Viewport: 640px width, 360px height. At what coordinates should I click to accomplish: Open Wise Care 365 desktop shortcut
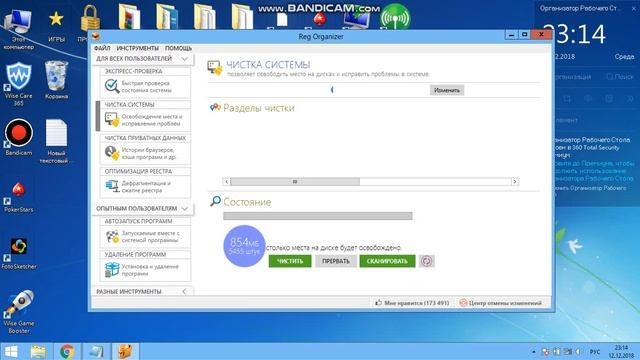[18, 84]
